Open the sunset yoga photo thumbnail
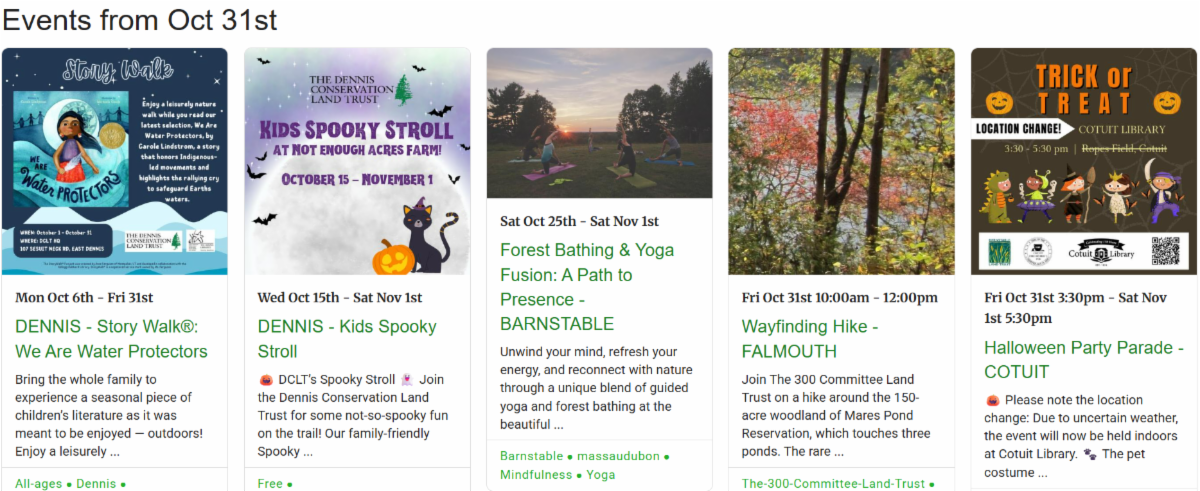This screenshot has height=491, width=1200. click(x=599, y=123)
